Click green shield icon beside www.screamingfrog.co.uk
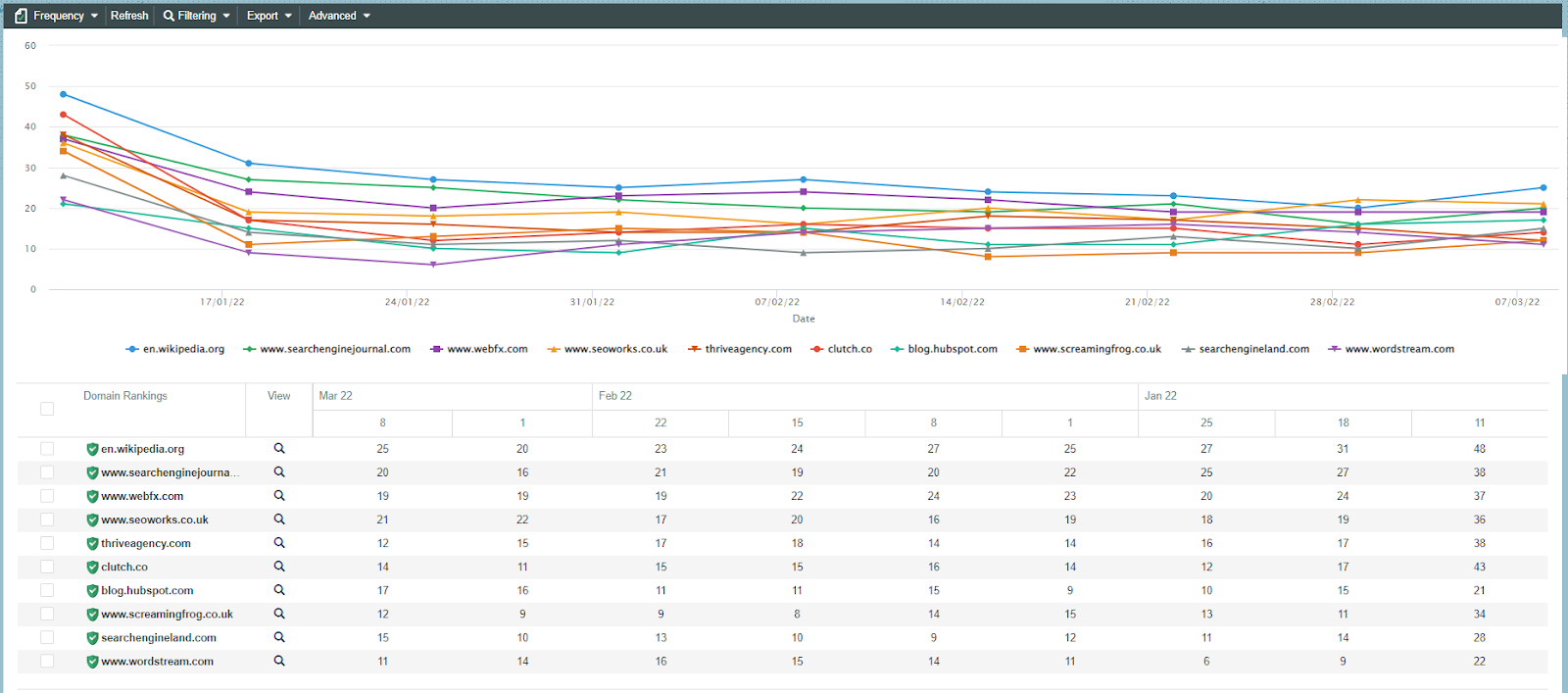Viewport: 1568px width, 693px height. click(92, 614)
